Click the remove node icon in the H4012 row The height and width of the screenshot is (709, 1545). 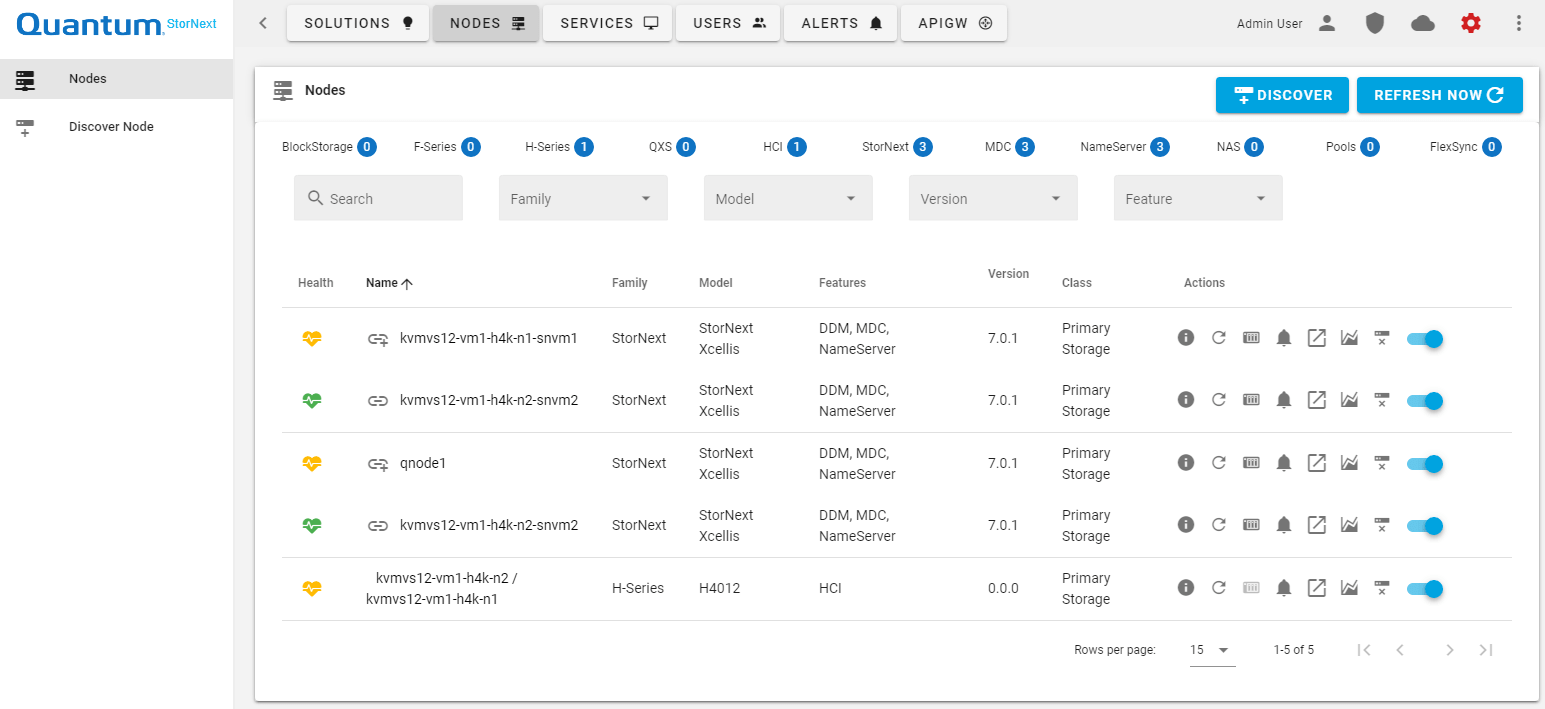[x=1382, y=588]
